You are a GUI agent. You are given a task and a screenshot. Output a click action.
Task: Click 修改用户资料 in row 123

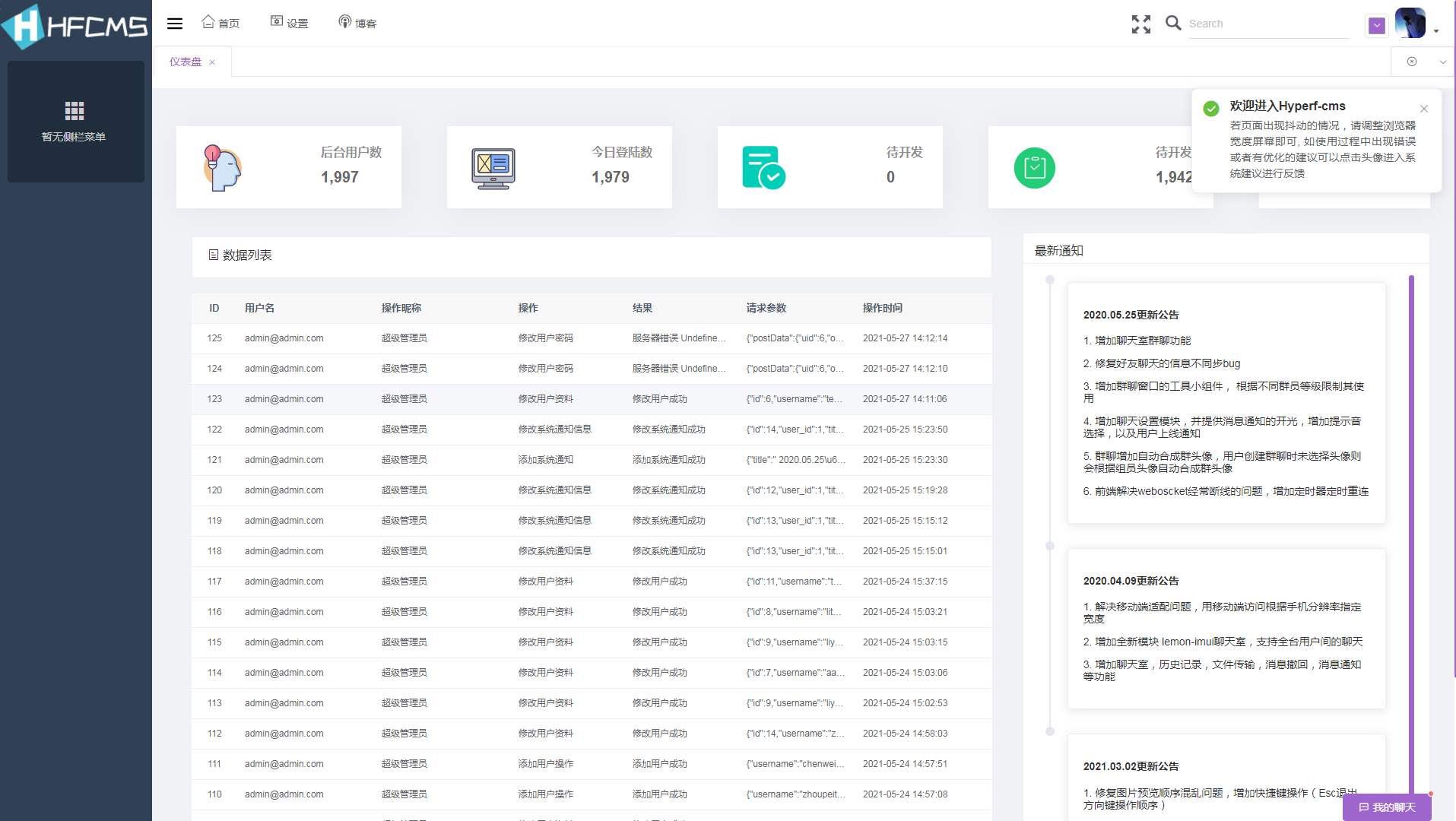coord(546,399)
